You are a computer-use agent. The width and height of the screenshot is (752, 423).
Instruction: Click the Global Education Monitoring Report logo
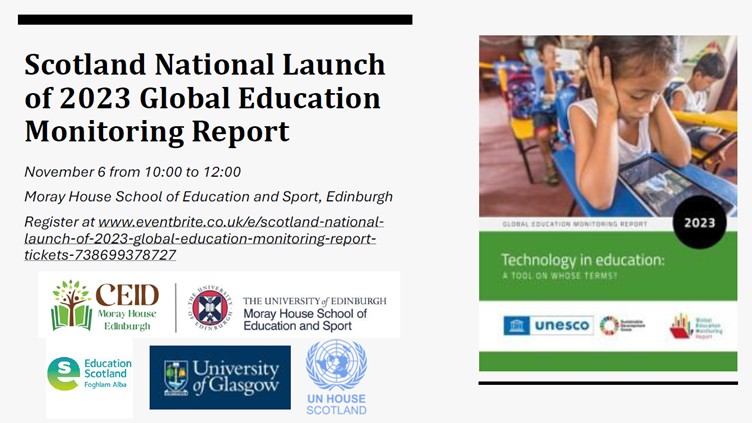coord(696,326)
